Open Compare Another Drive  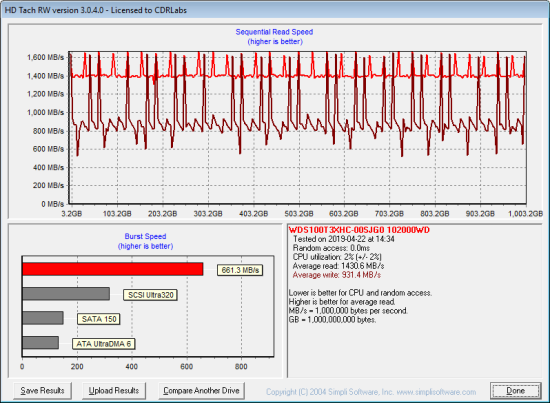click(201, 391)
